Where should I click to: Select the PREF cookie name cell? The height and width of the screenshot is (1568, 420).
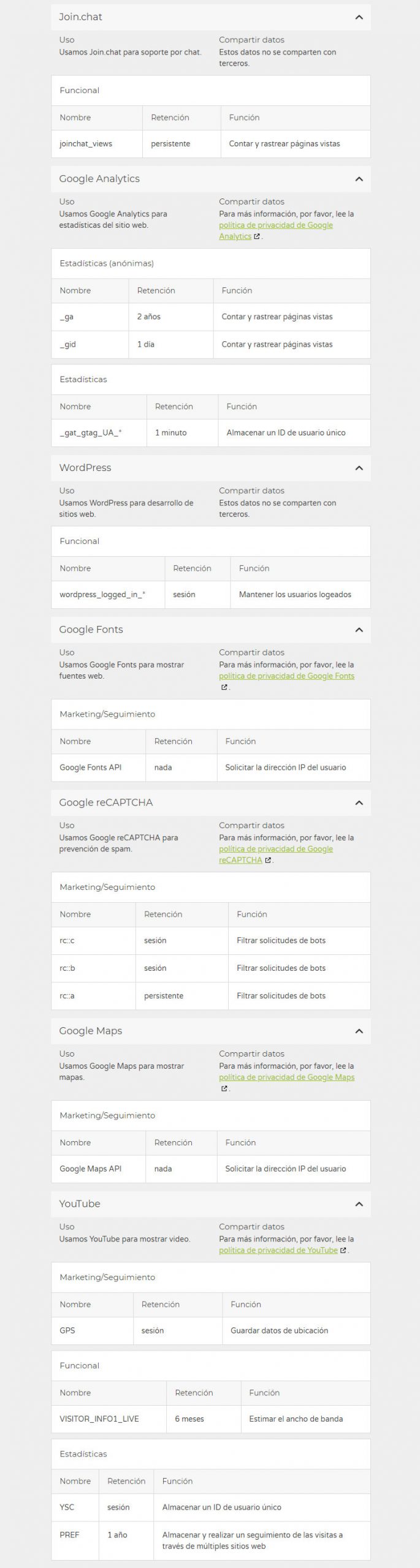(75, 1540)
